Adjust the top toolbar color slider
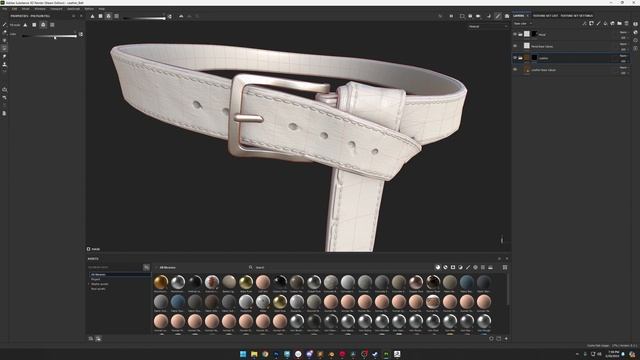 point(144,18)
